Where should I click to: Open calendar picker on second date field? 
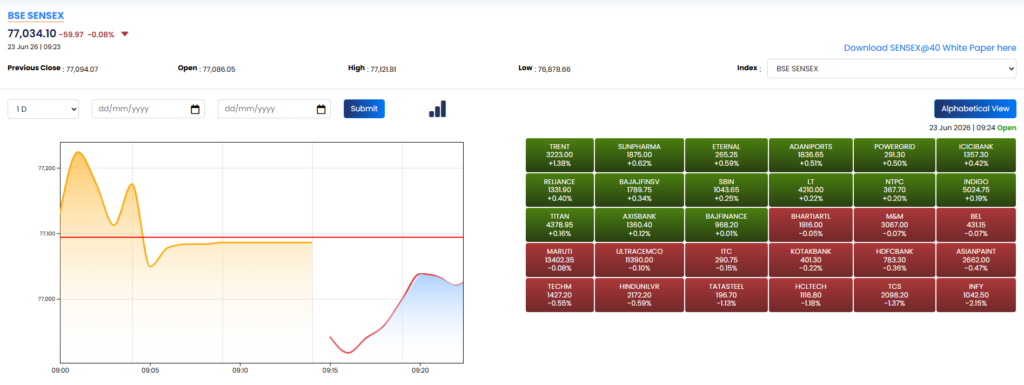pos(321,109)
